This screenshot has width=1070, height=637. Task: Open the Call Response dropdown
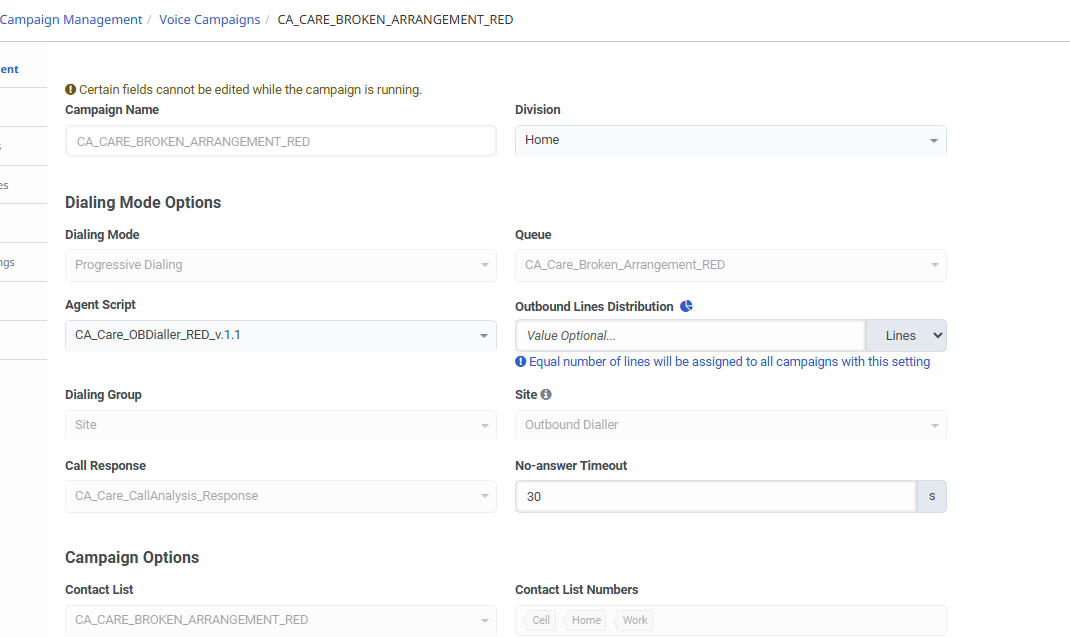tap(280, 496)
